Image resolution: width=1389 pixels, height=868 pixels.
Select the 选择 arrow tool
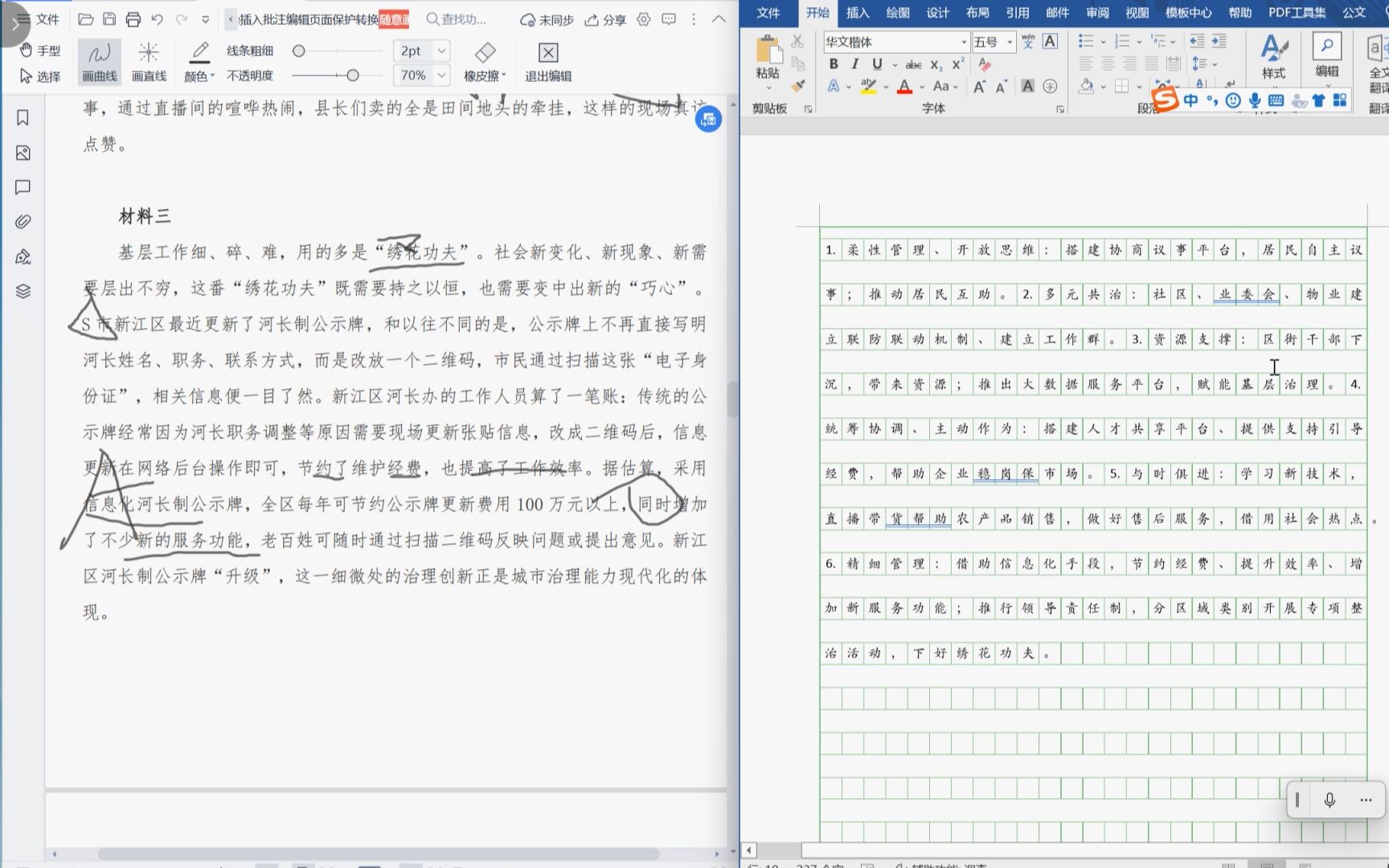(x=40, y=76)
